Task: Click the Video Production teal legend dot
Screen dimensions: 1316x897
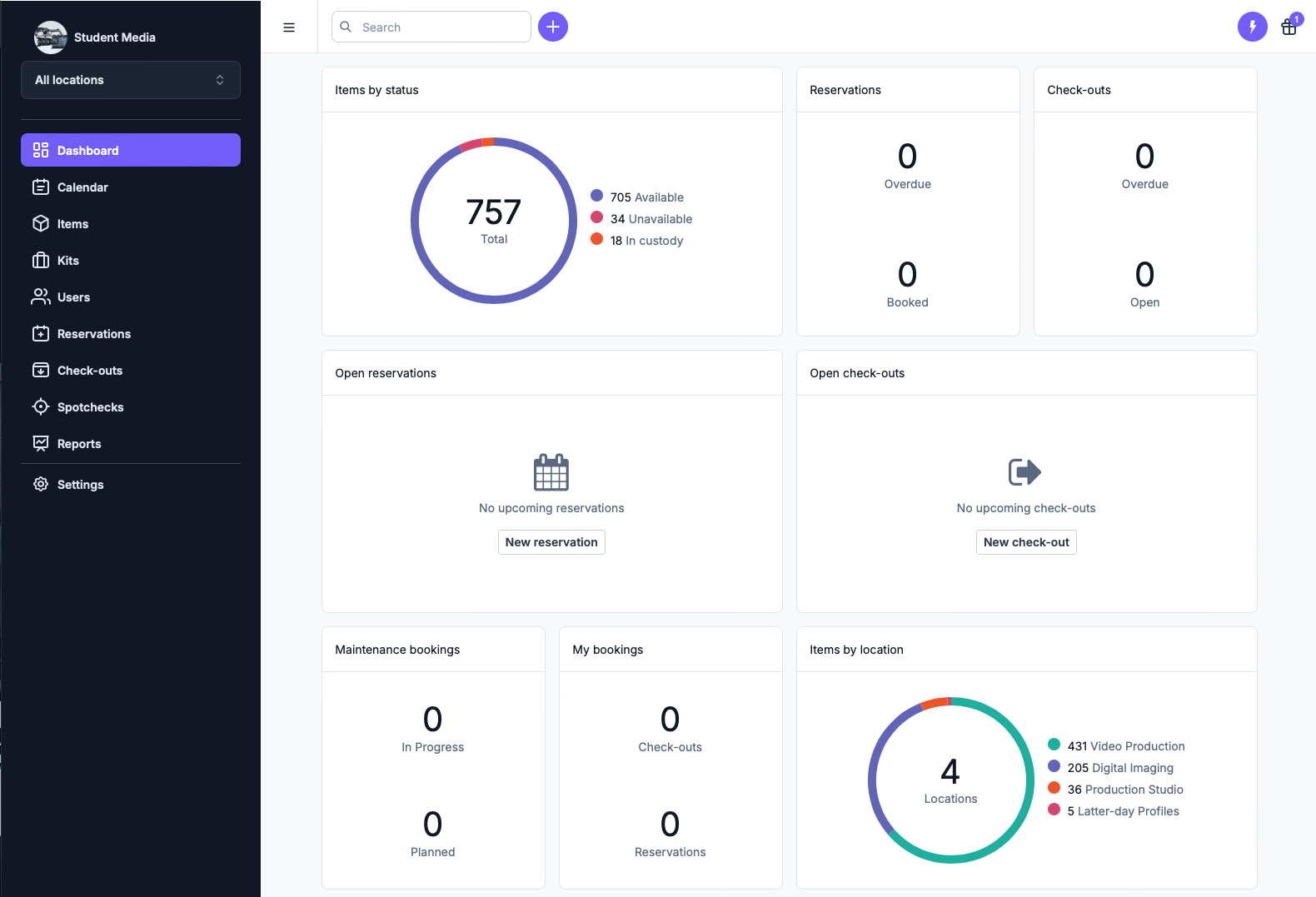Action: click(1054, 745)
